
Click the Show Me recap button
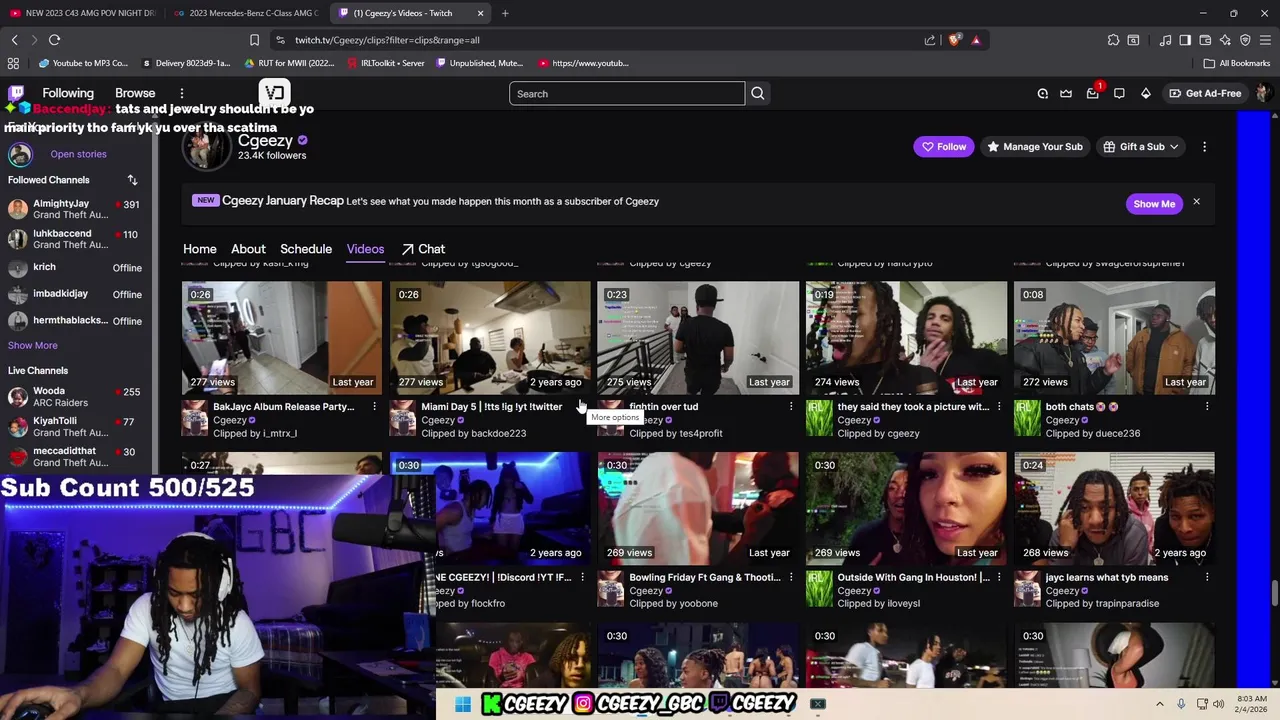pos(1154,203)
